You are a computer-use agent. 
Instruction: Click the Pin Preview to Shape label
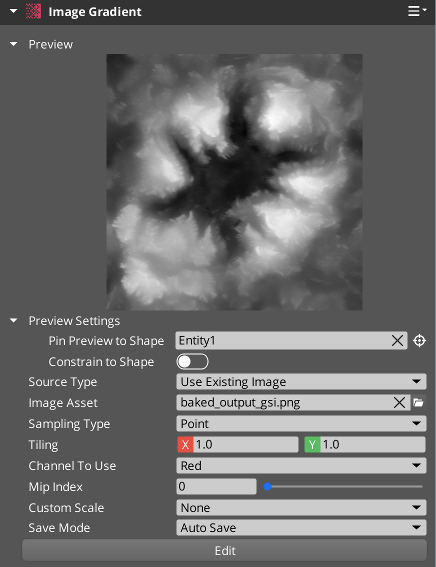coord(106,341)
